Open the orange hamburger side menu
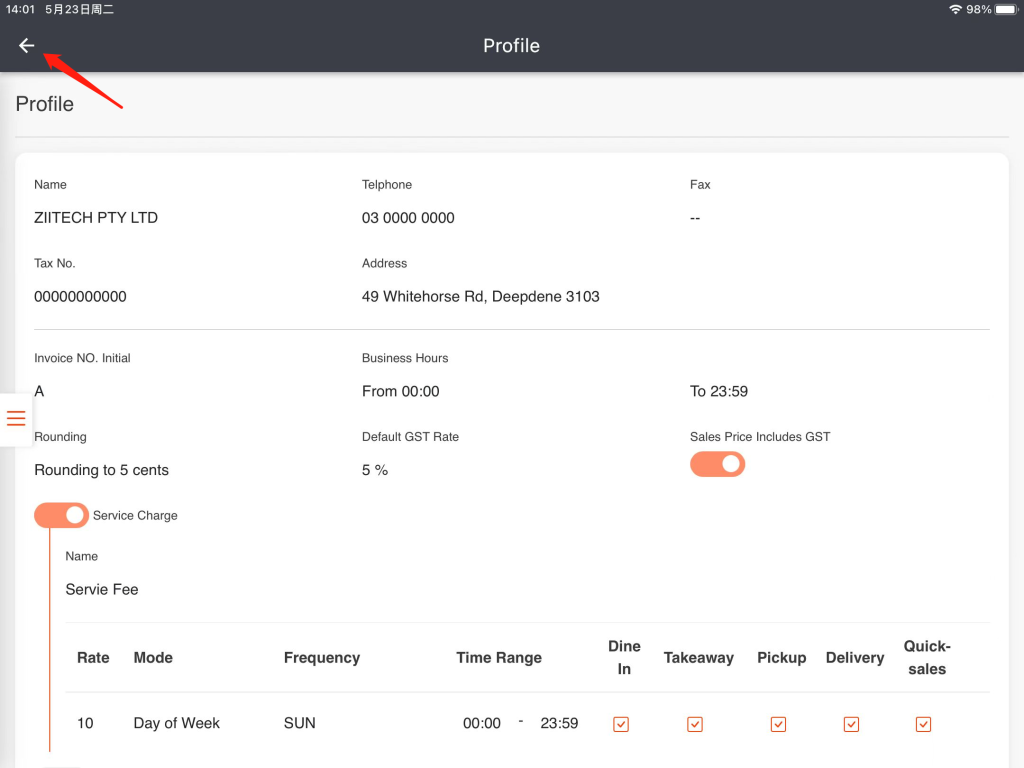1024x768 pixels. (16, 418)
